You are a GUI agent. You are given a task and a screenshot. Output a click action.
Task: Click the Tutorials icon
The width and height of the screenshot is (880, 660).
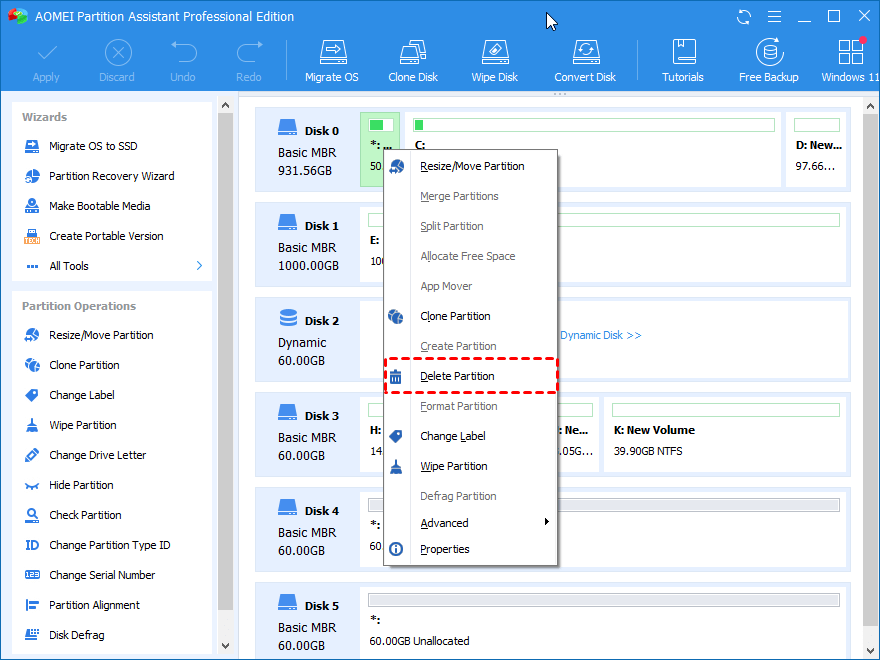point(683,58)
